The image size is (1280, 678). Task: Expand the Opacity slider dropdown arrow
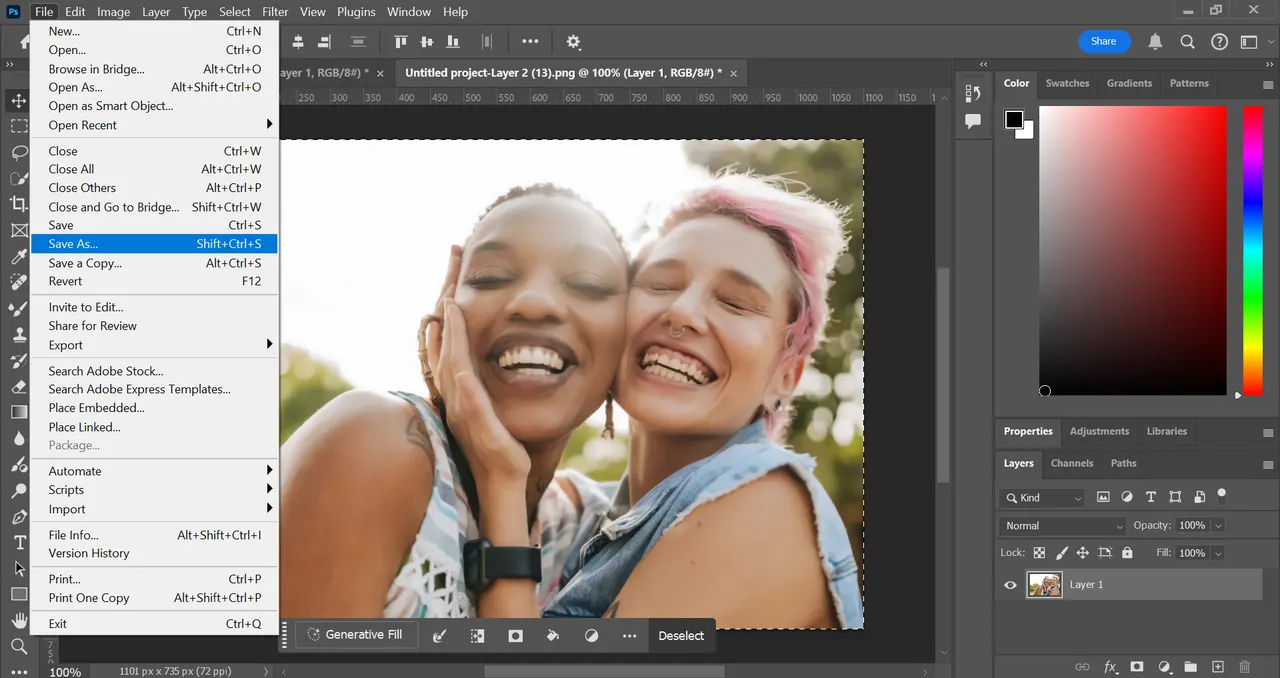[x=1217, y=526]
